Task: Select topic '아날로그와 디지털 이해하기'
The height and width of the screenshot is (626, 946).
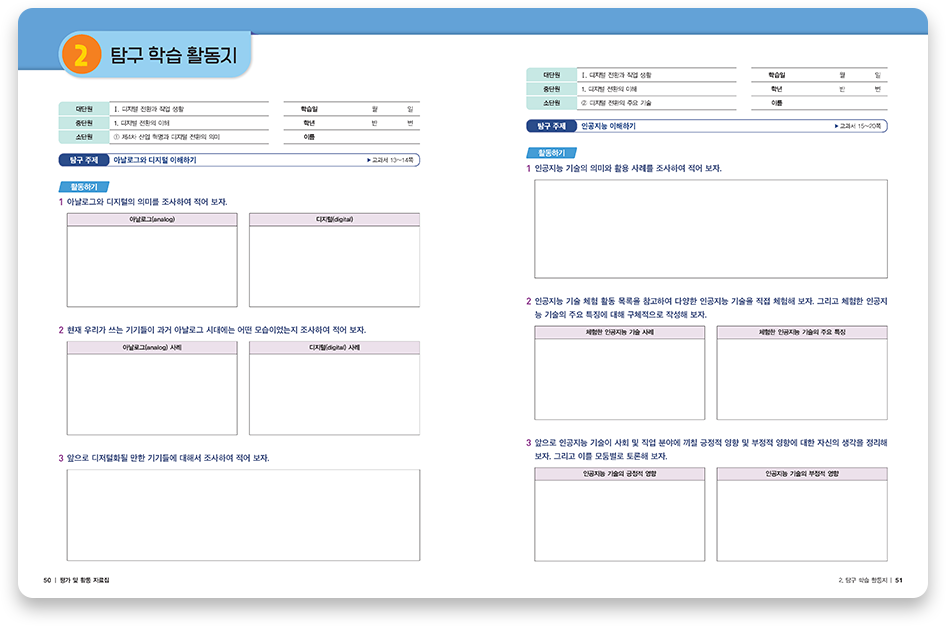Action: coord(155,160)
